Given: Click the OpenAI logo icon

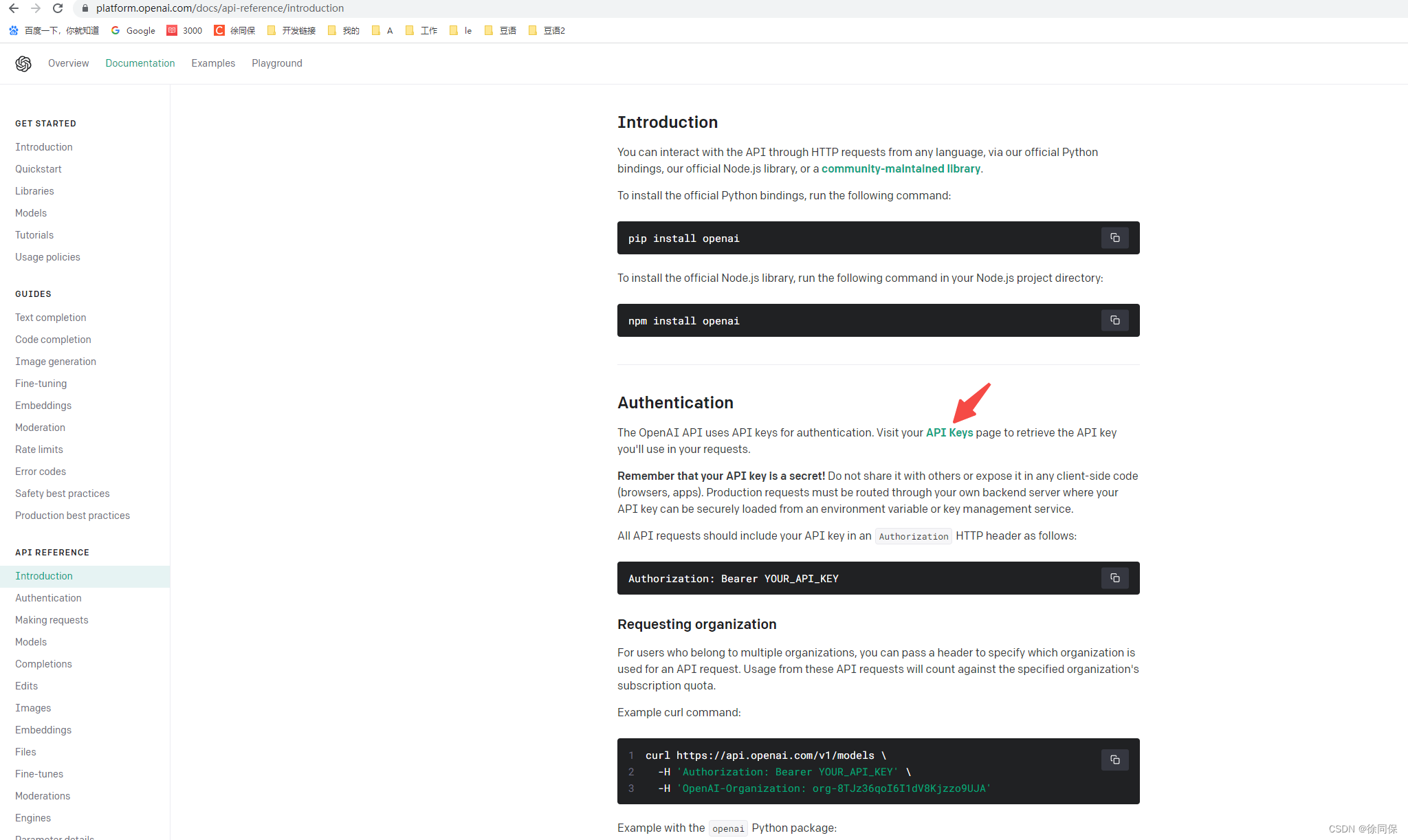Looking at the screenshot, I should click(23, 63).
